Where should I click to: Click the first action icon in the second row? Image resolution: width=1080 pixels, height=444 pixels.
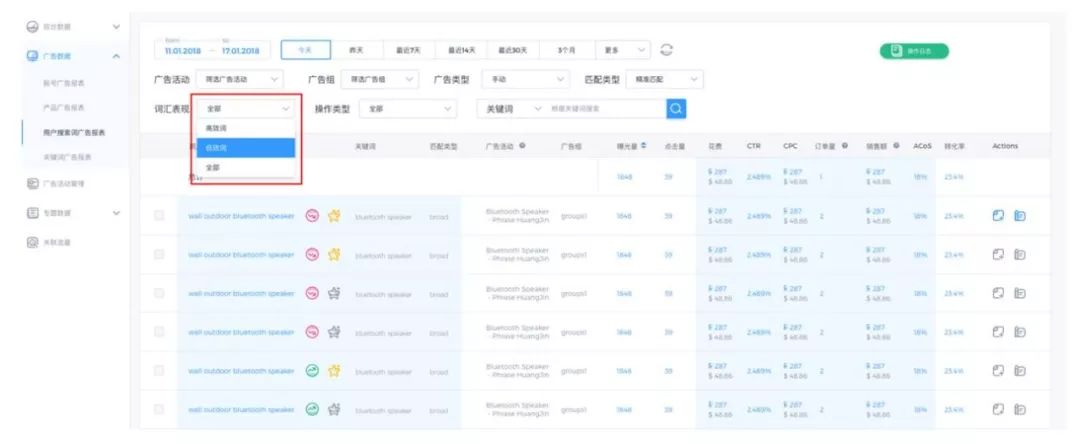pos(998,255)
